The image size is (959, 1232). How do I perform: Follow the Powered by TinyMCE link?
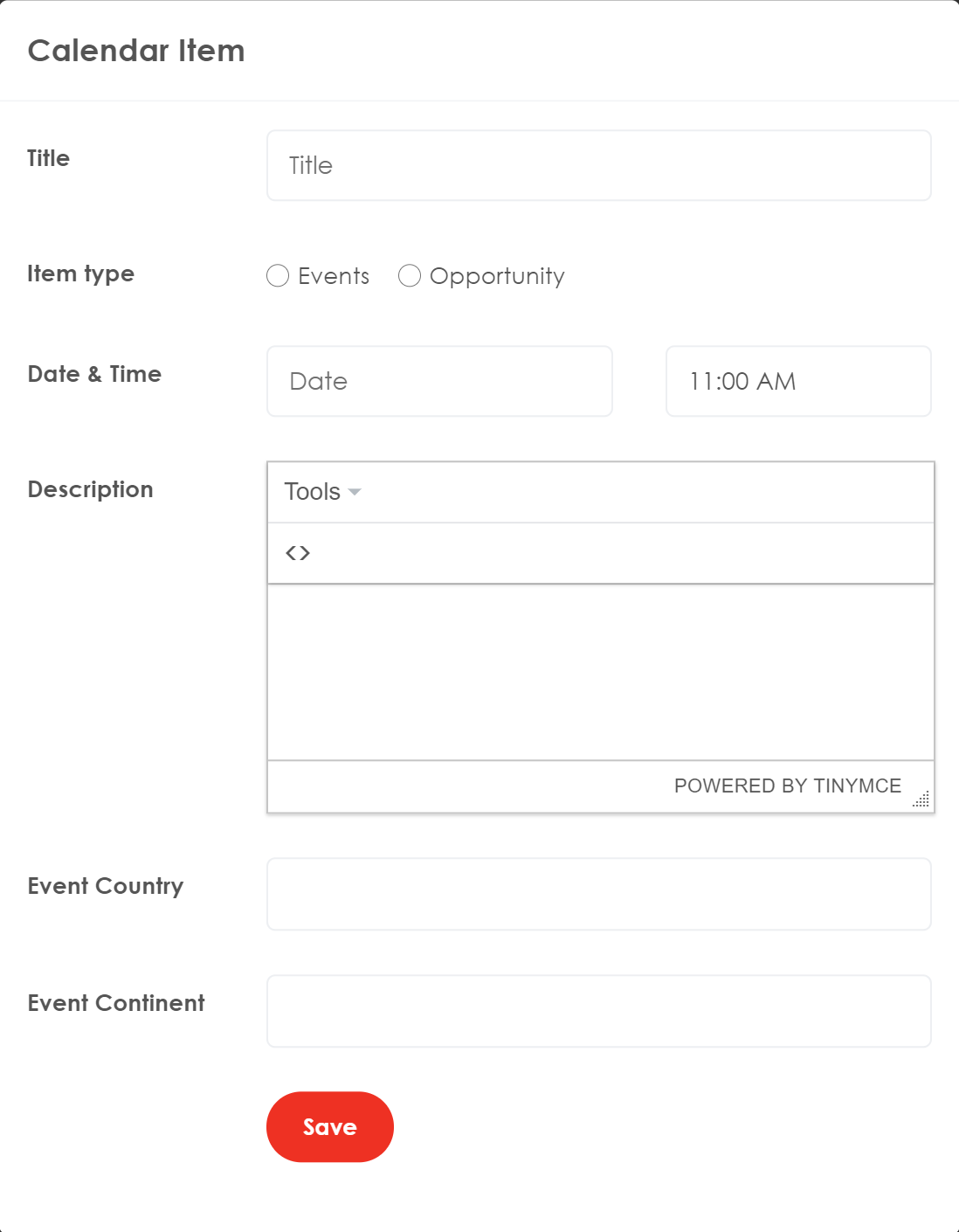[787, 786]
